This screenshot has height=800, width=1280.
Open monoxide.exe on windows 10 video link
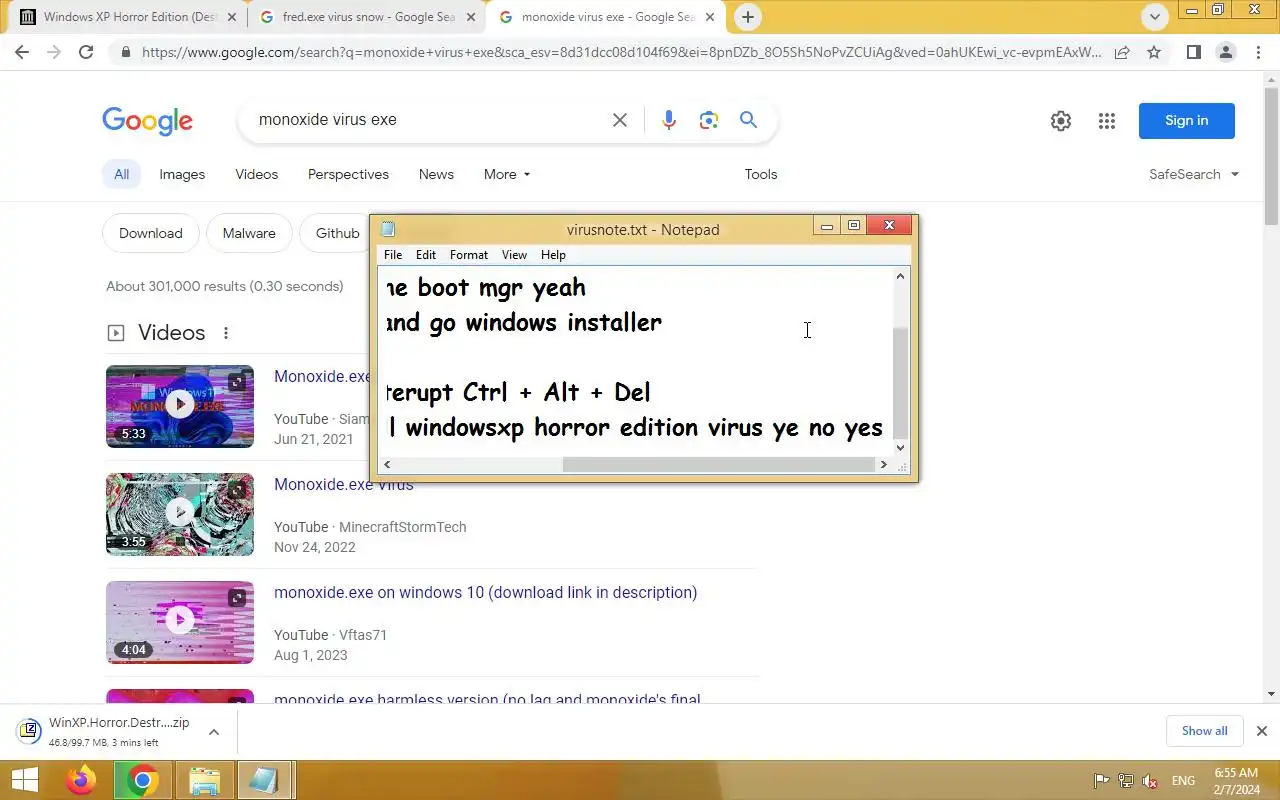click(x=485, y=593)
